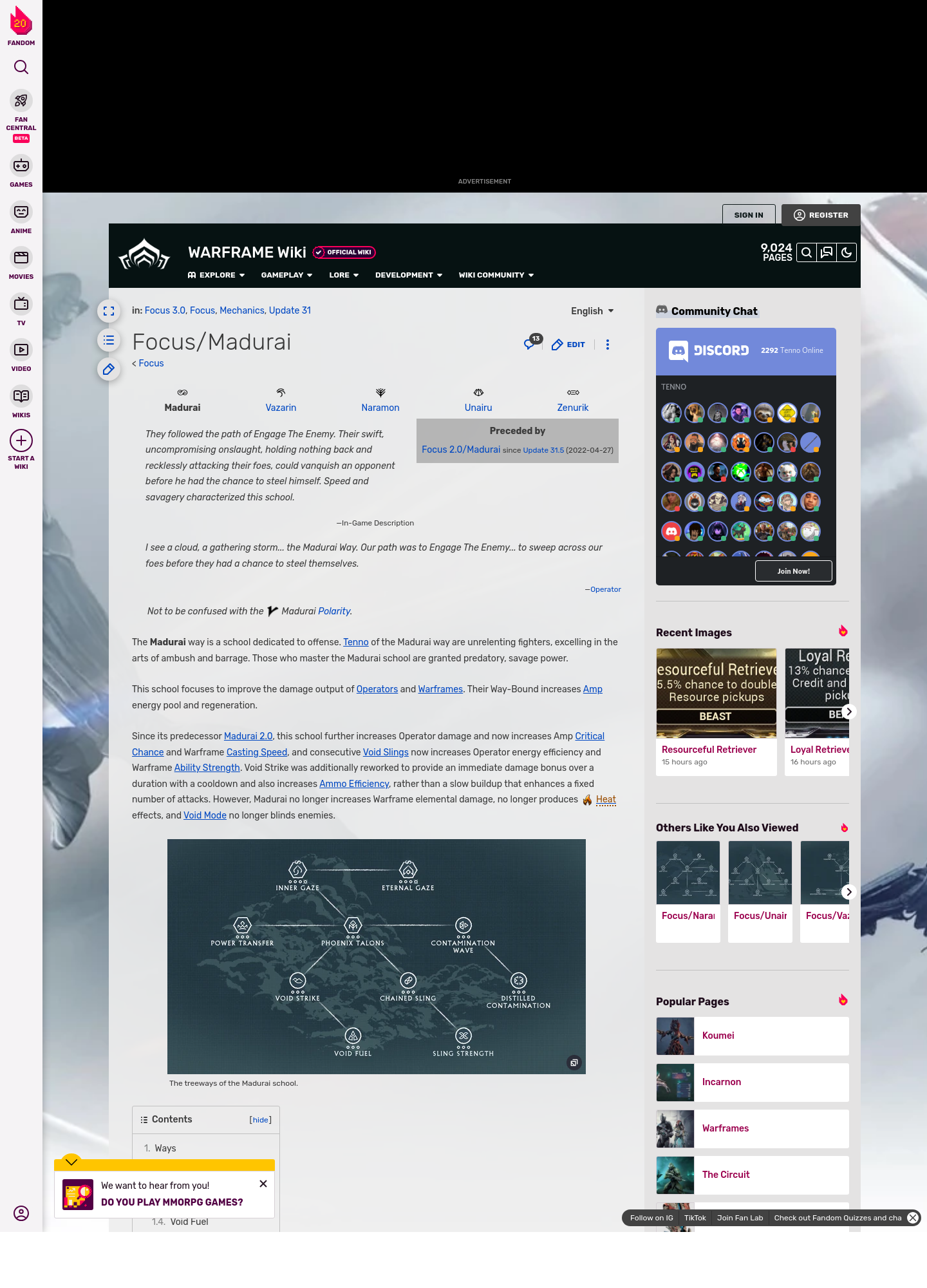Click the floating pencil edit icon
The image size is (927, 1288).
tap(109, 369)
